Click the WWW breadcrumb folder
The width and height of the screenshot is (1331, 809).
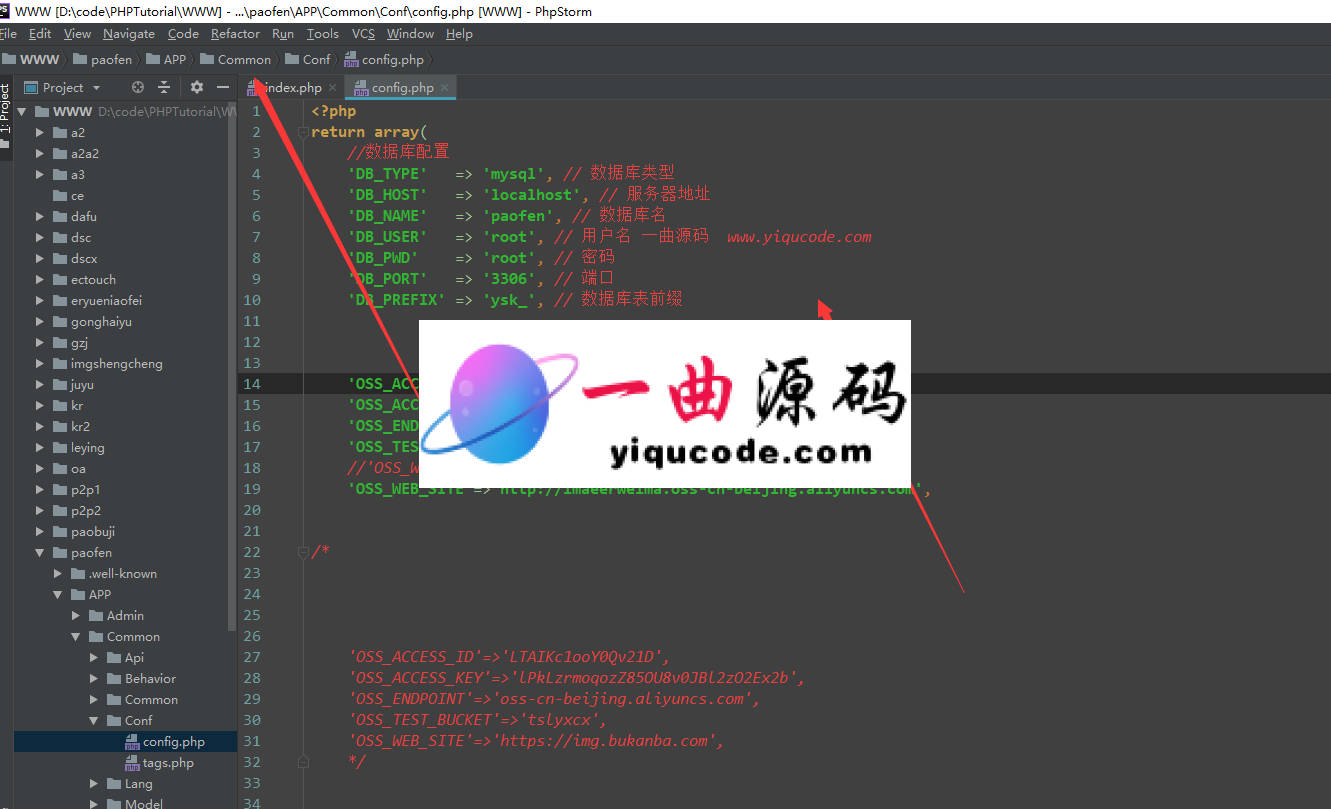(31, 60)
